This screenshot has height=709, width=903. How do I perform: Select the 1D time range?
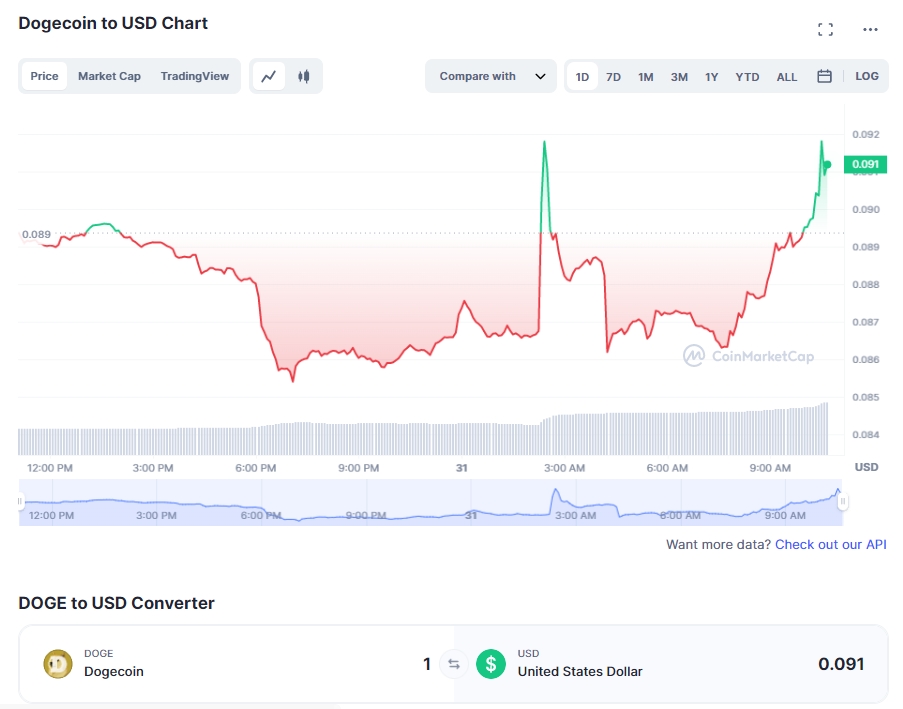click(x=582, y=77)
